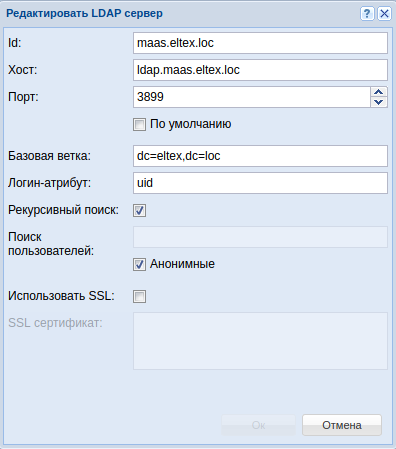Image resolution: width=396 pixels, height=449 pixels.
Task: Click the greyed-out Ок button
Action: point(258,425)
